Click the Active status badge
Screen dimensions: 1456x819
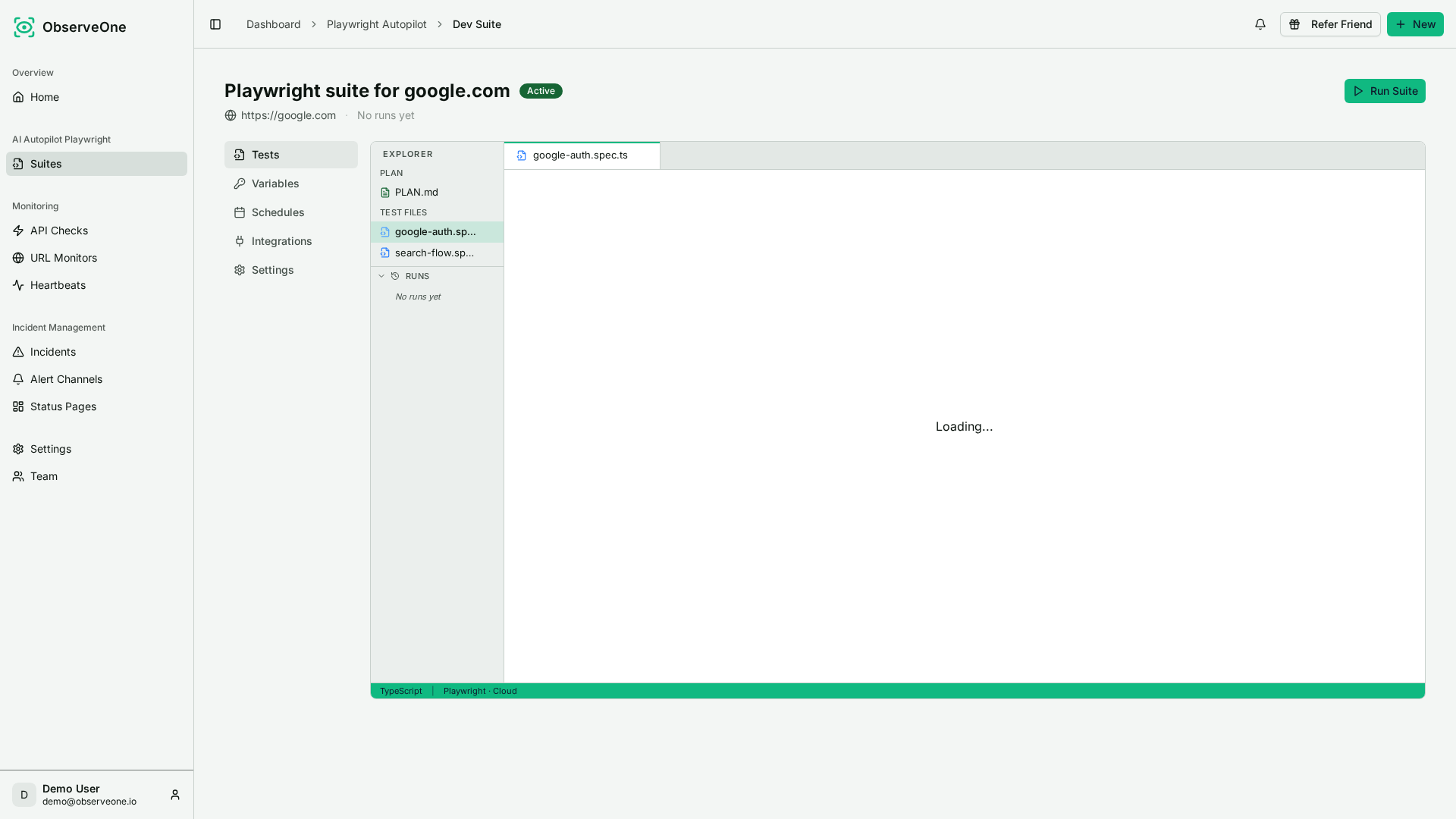[541, 91]
